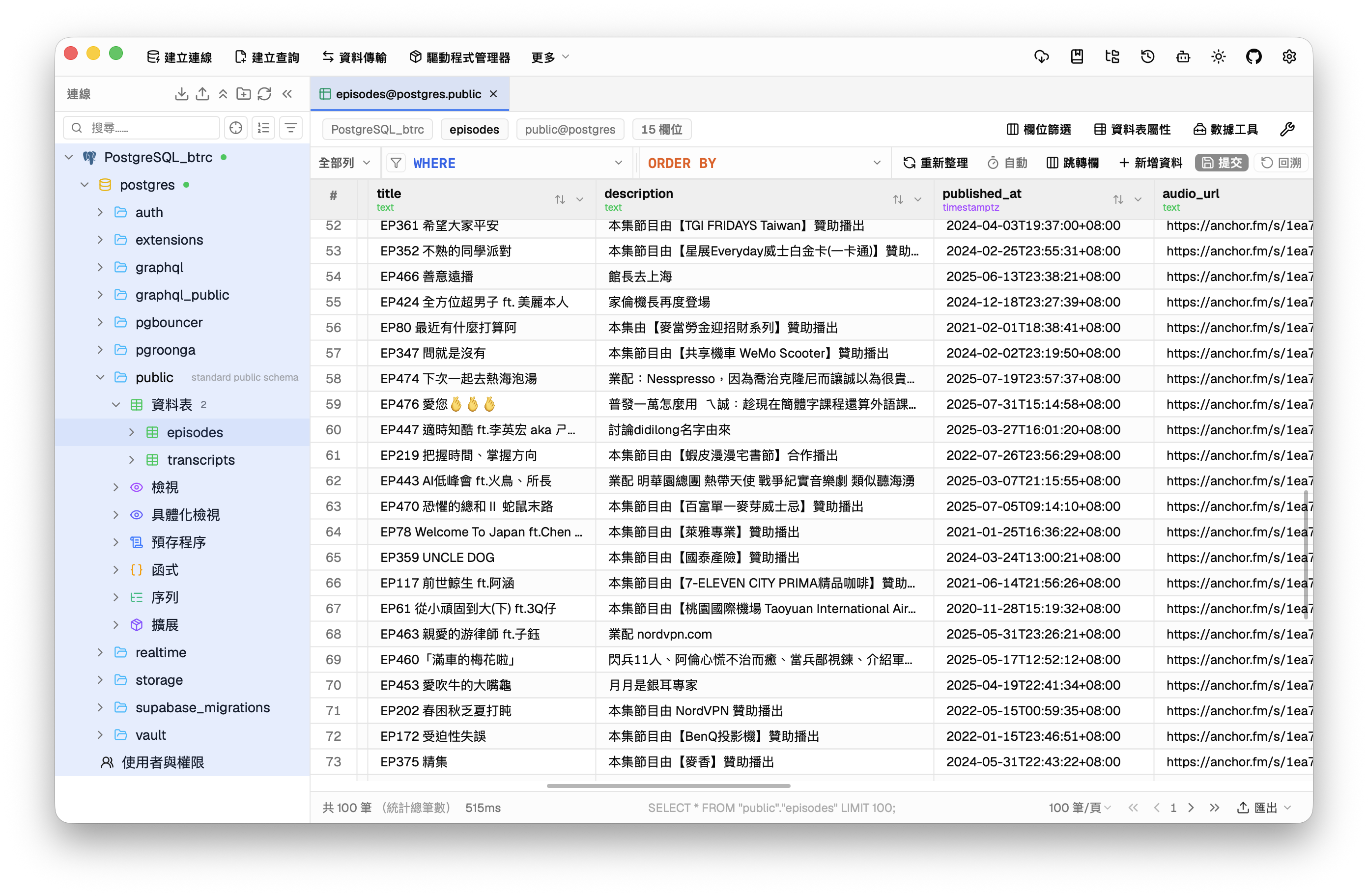
Task: Open 建立查詢 menu item
Action: pyautogui.click(x=267, y=57)
